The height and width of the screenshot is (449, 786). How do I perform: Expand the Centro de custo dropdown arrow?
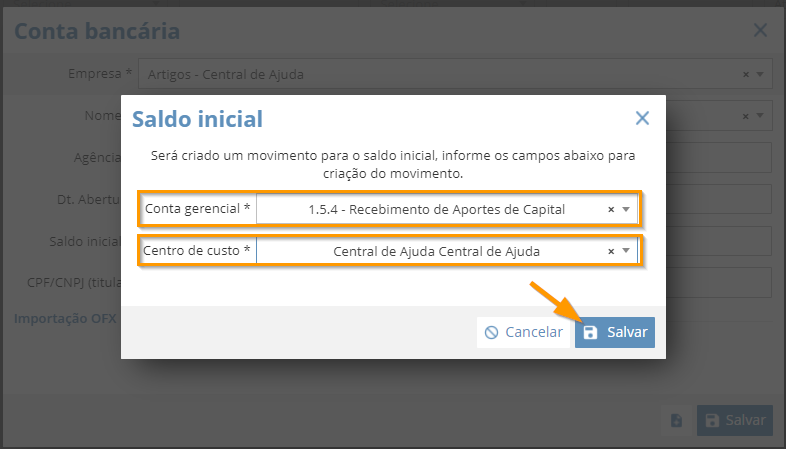tap(626, 251)
